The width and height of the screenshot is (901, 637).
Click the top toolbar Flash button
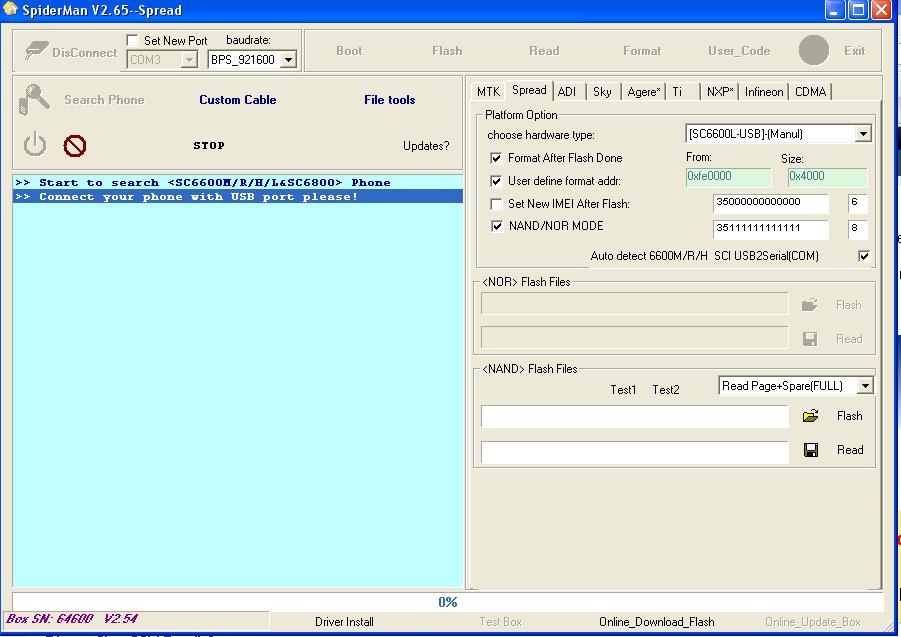coord(447,51)
